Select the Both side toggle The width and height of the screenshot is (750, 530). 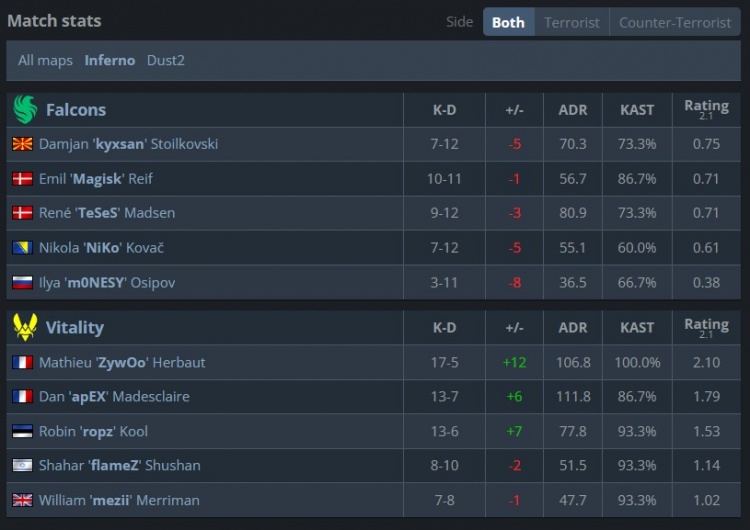[508, 22]
